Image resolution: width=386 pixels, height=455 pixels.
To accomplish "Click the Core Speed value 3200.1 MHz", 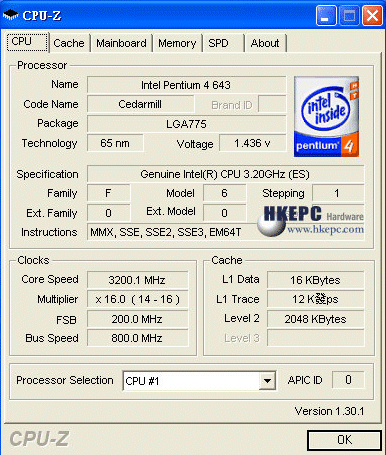I will pos(137,280).
